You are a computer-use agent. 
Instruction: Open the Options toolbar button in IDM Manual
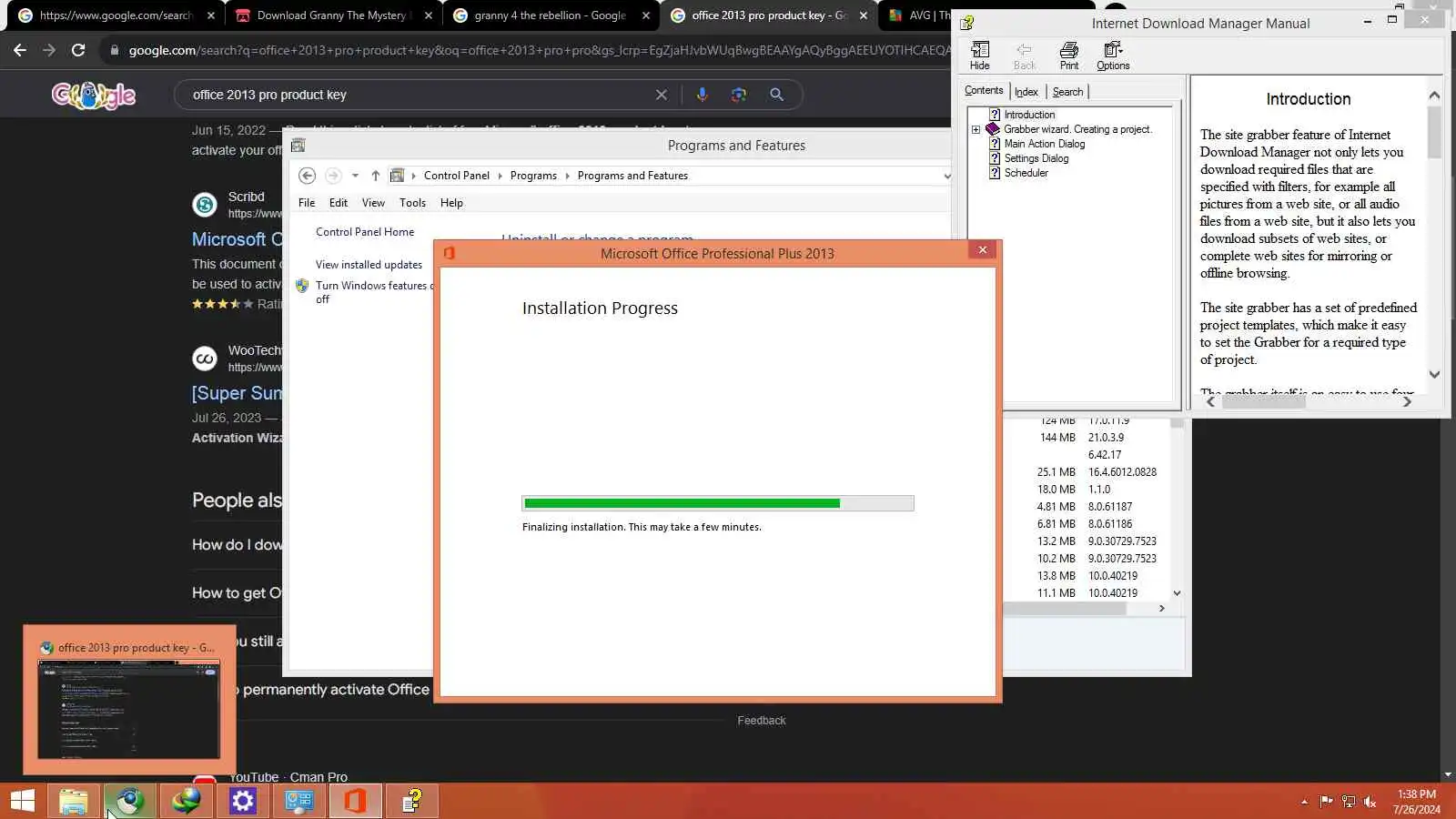1113,56
